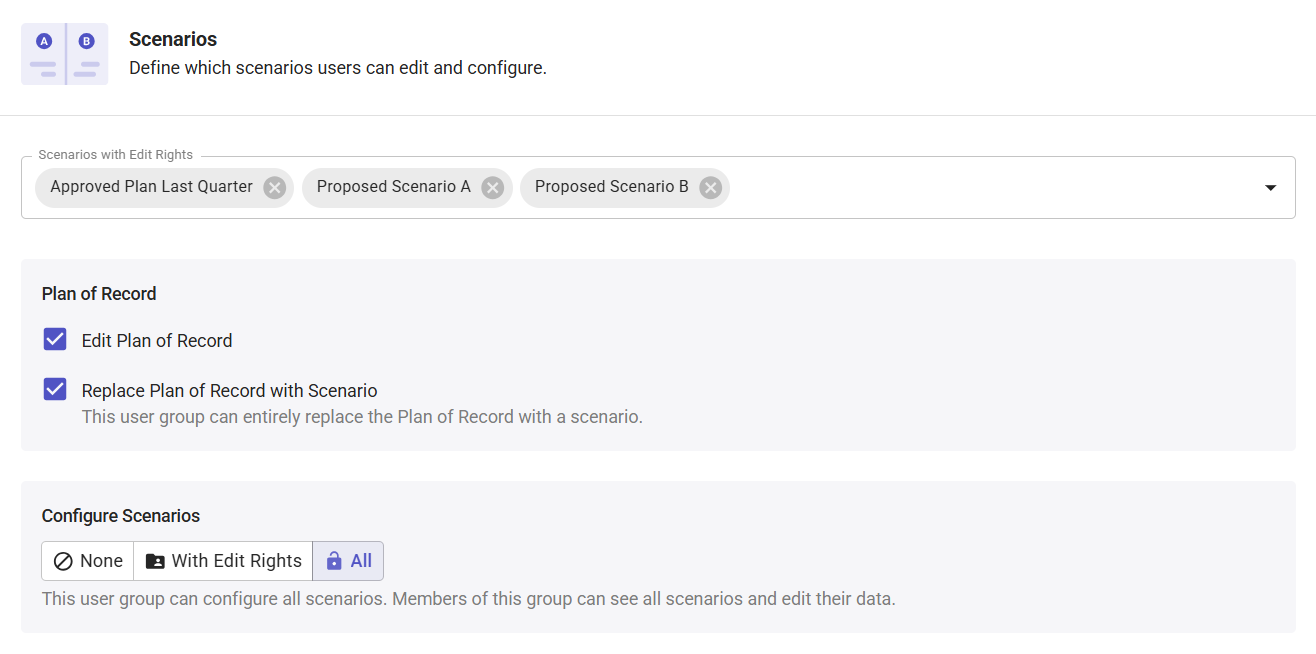Viewport: 1316px width, 654px height.
Task: Select the None configure option
Action: pyautogui.click(x=88, y=561)
